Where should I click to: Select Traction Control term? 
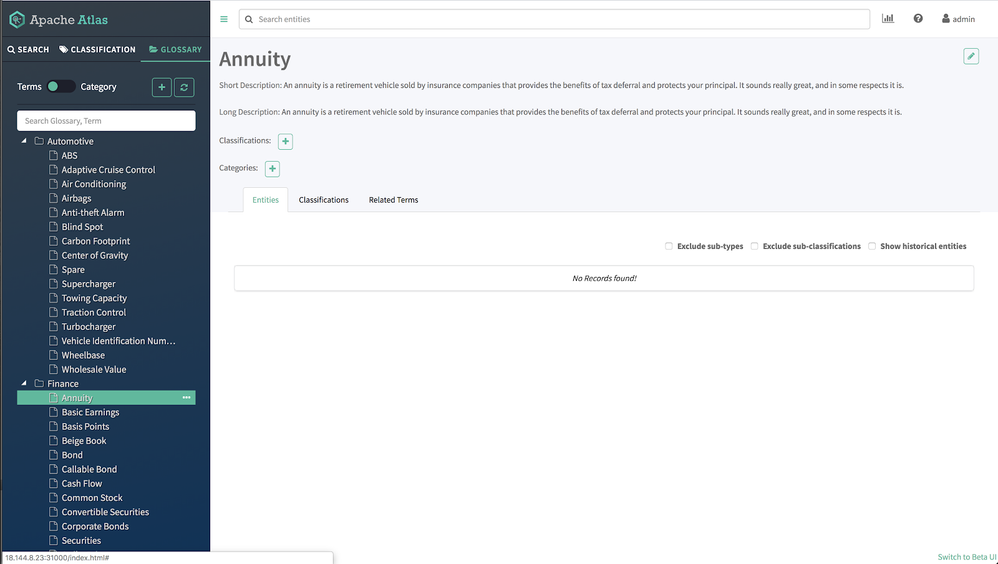click(x=94, y=312)
